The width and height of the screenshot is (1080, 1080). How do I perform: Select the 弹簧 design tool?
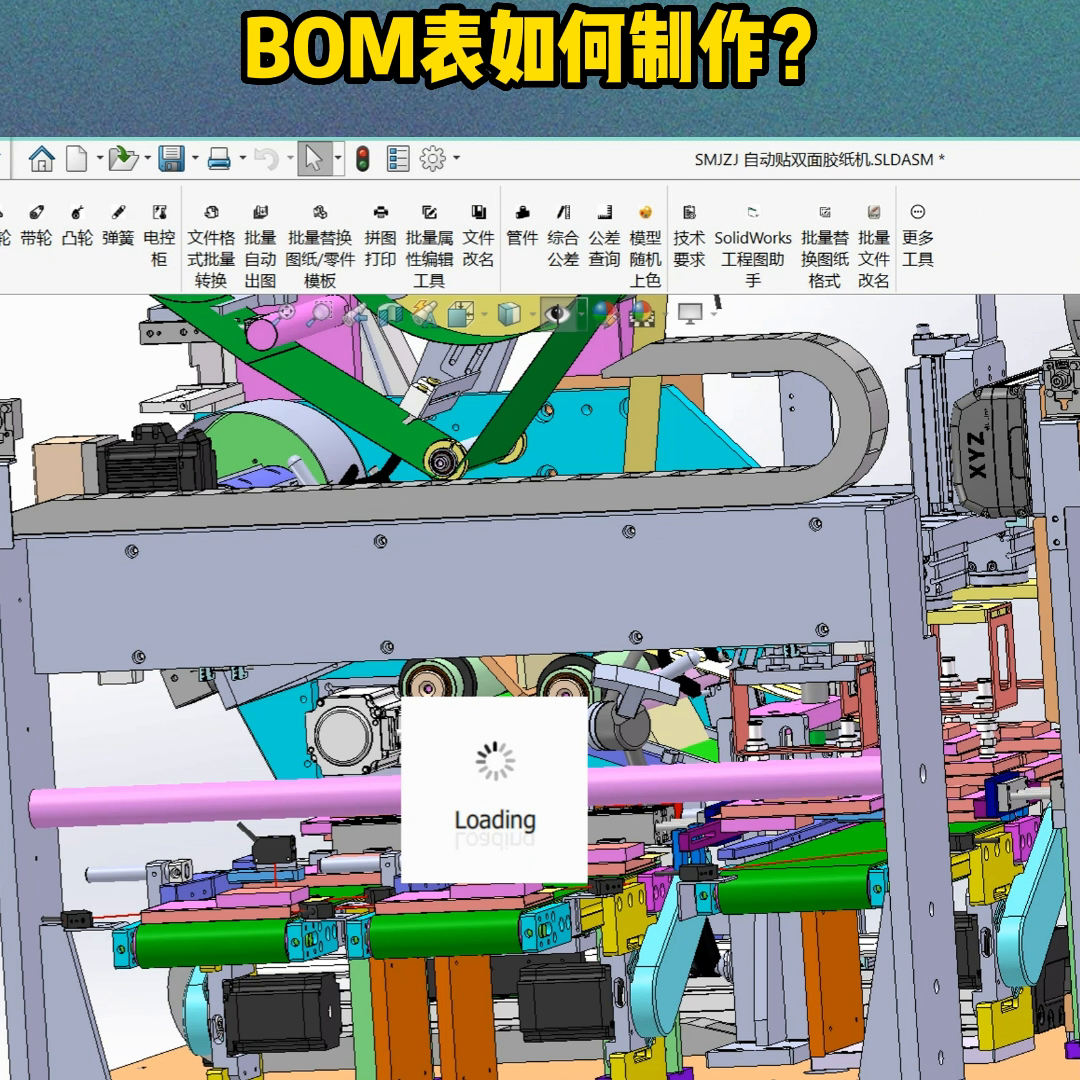(120, 230)
